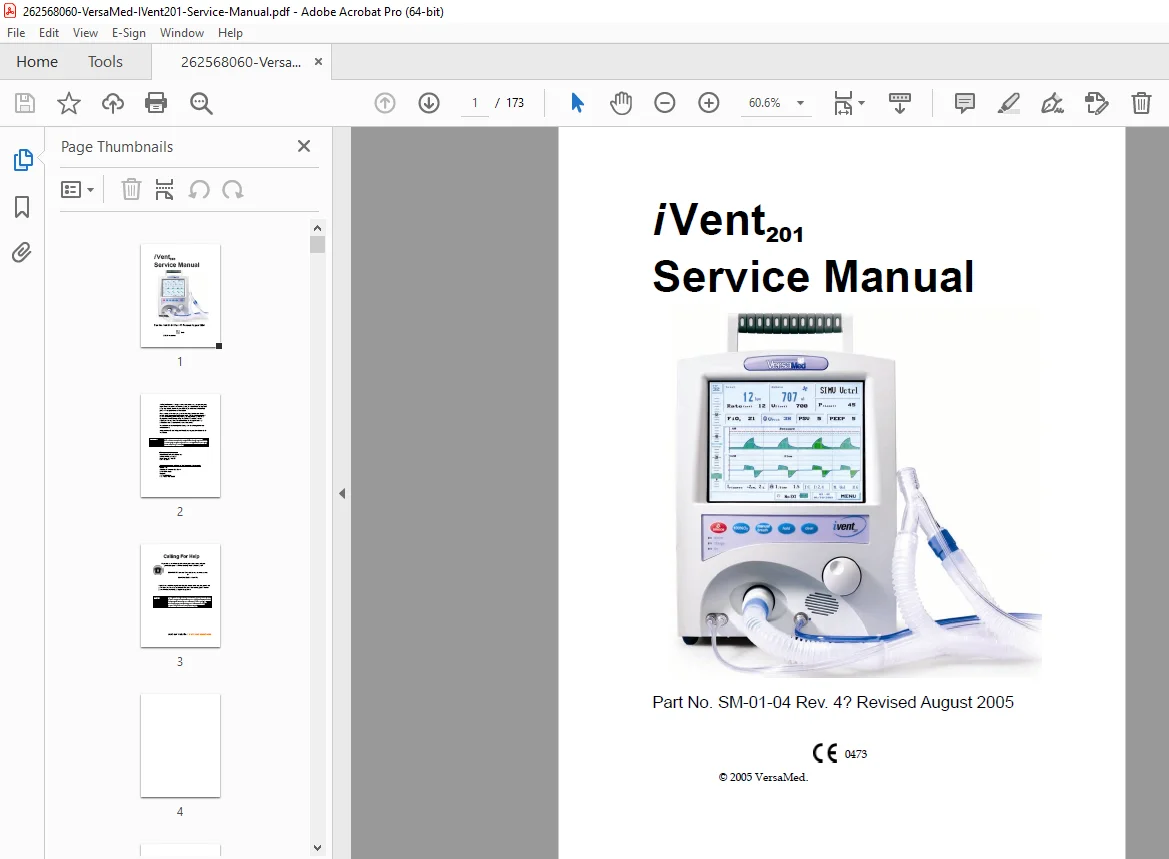1169x859 pixels.
Task: Select blank page 4 thumbnail
Action: click(180, 745)
